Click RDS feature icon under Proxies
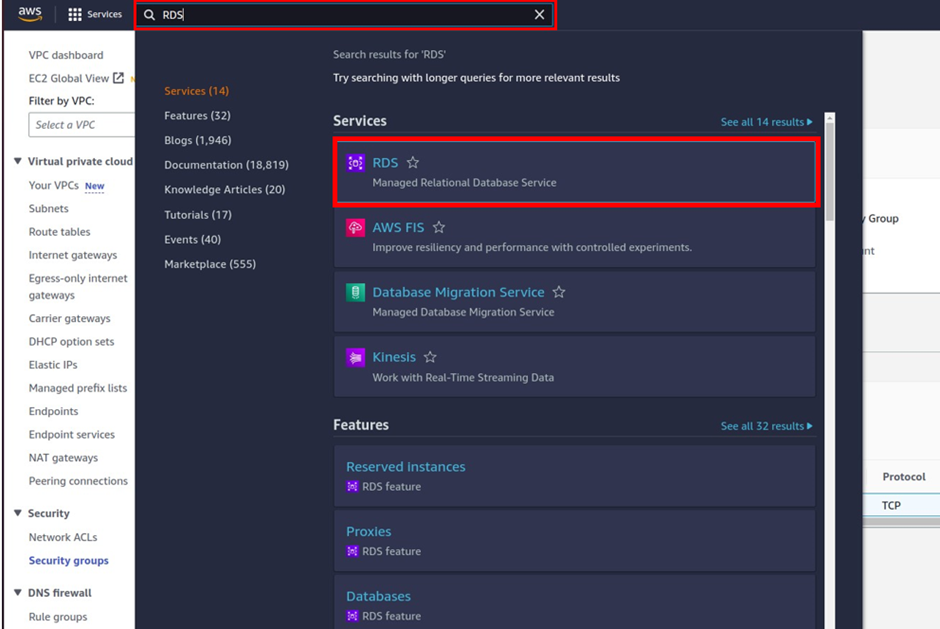This screenshot has width=940, height=629. tap(352, 551)
